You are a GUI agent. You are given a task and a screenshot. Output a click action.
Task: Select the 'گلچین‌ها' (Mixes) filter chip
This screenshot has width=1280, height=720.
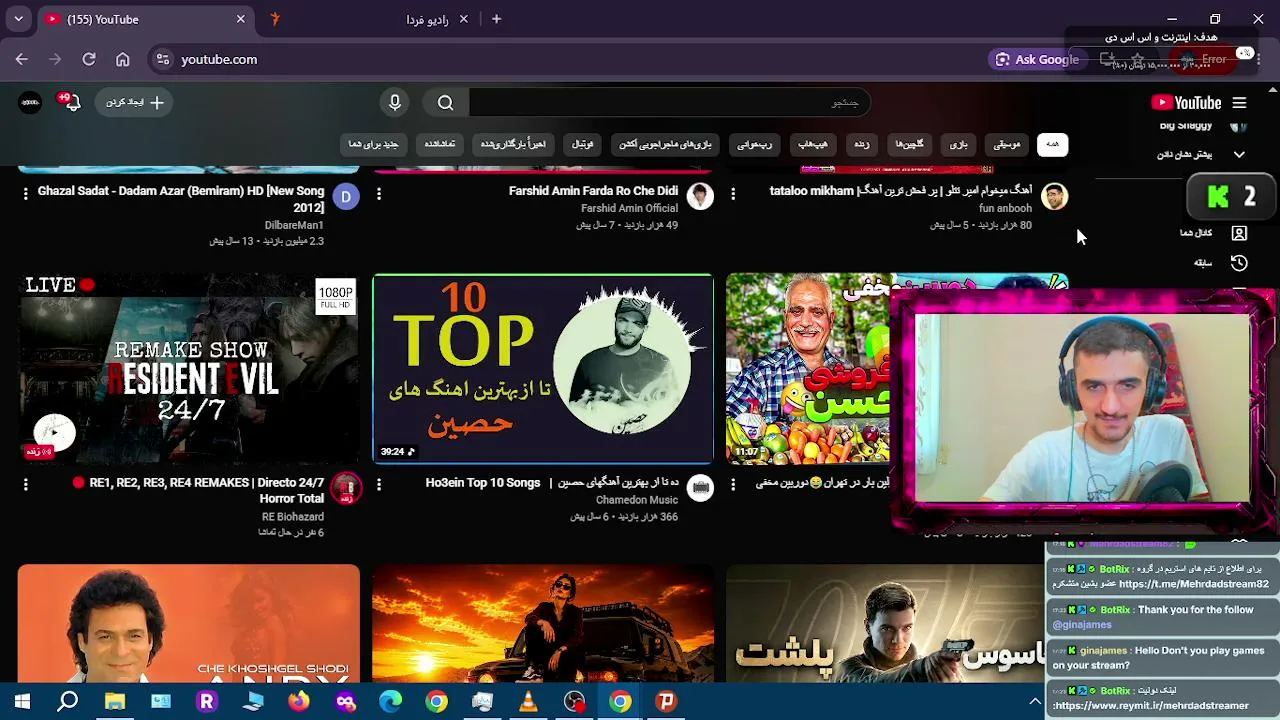pyautogui.click(x=909, y=144)
